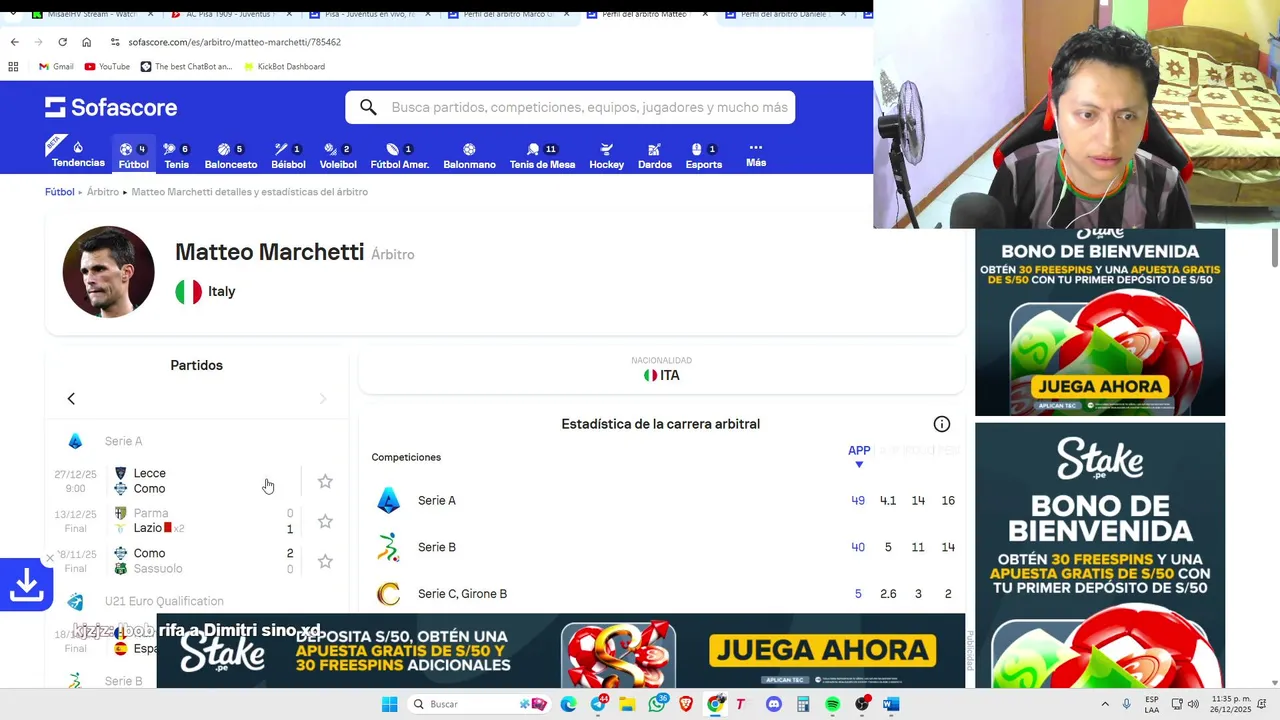
Task: Favorite the Parma vs Lazio match
Action: pyautogui.click(x=325, y=521)
